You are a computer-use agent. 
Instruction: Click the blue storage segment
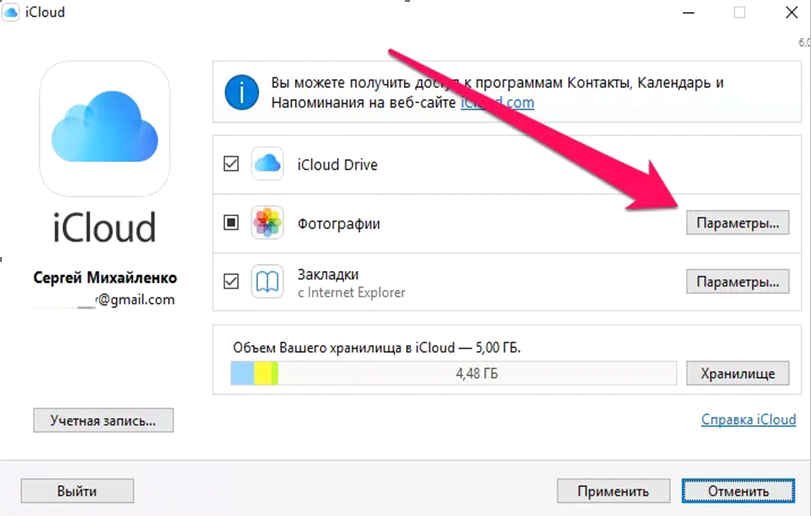[242, 374]
